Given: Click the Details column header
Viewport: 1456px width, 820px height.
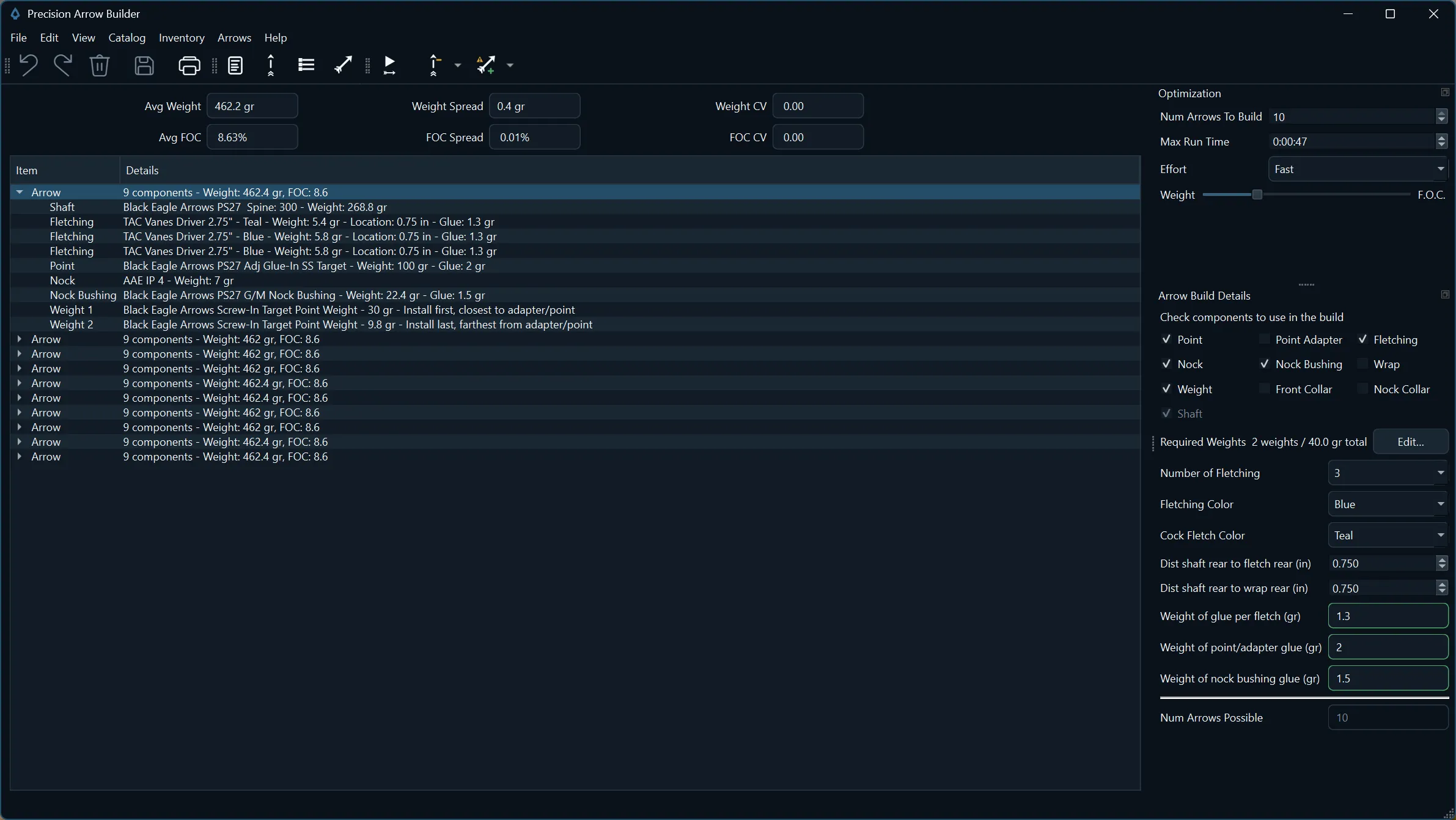Looking at the screenshot, I should [630, 170].
